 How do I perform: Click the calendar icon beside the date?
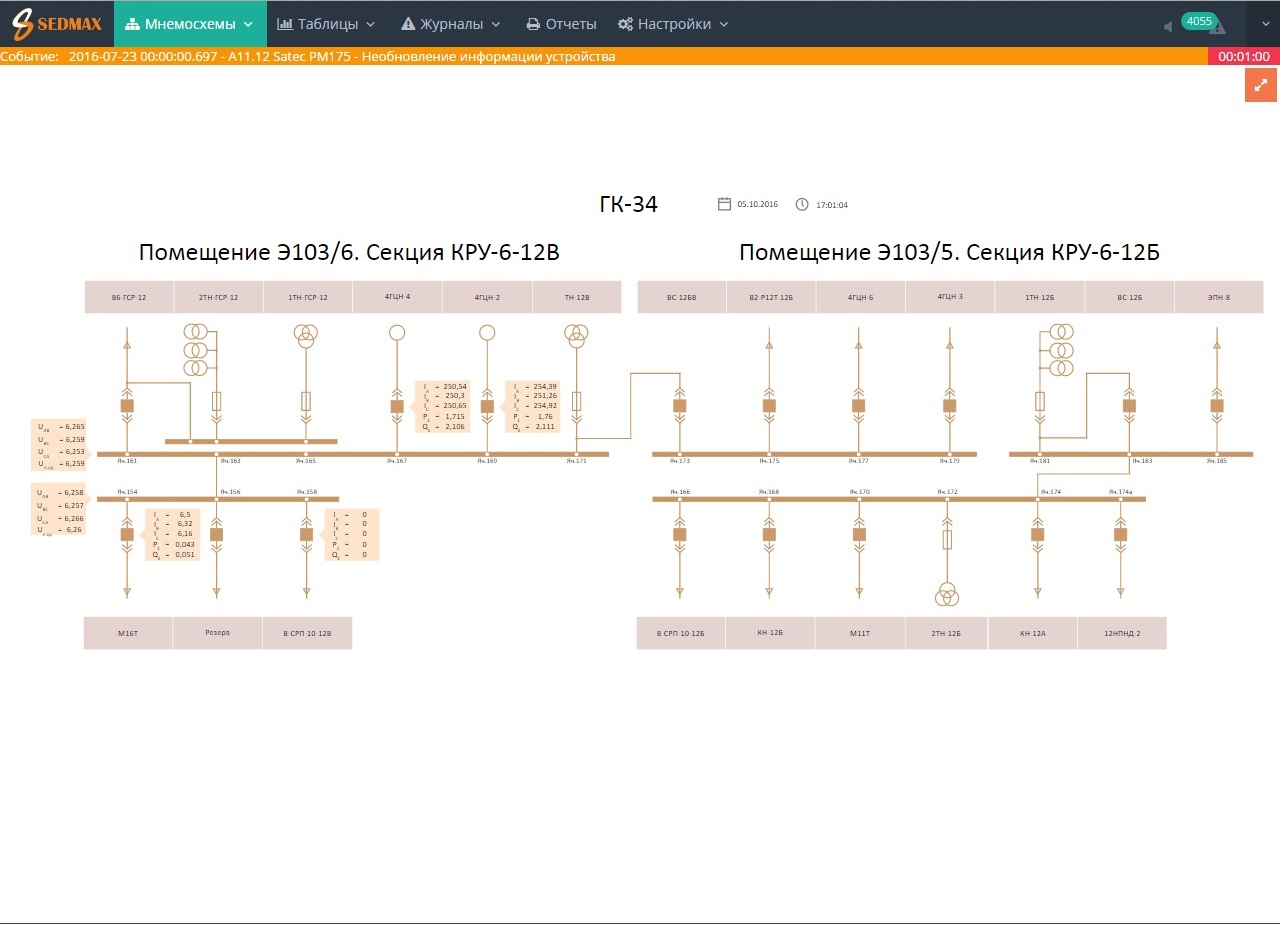tap(725, 204)
